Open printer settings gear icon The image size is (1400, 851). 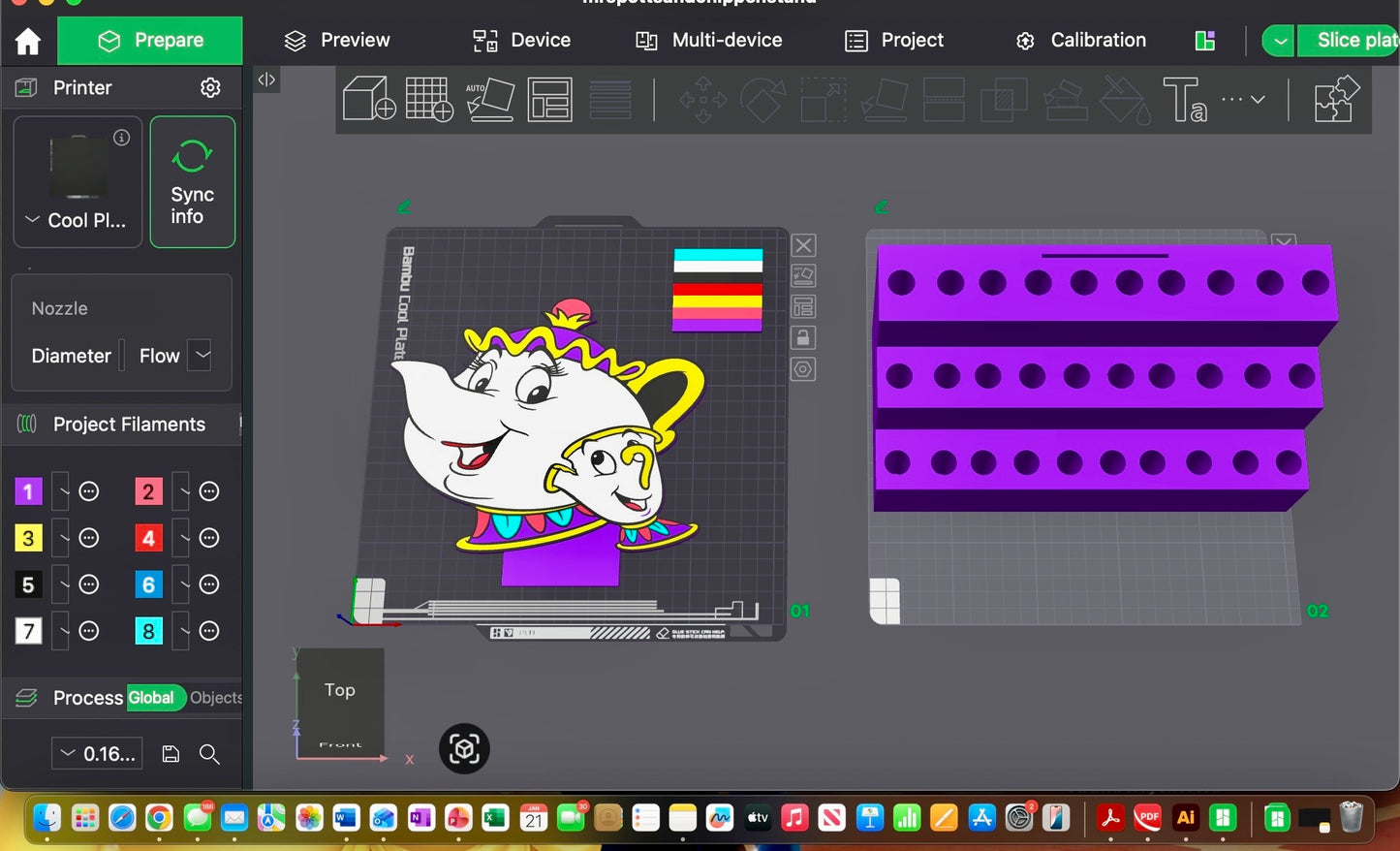210,87
